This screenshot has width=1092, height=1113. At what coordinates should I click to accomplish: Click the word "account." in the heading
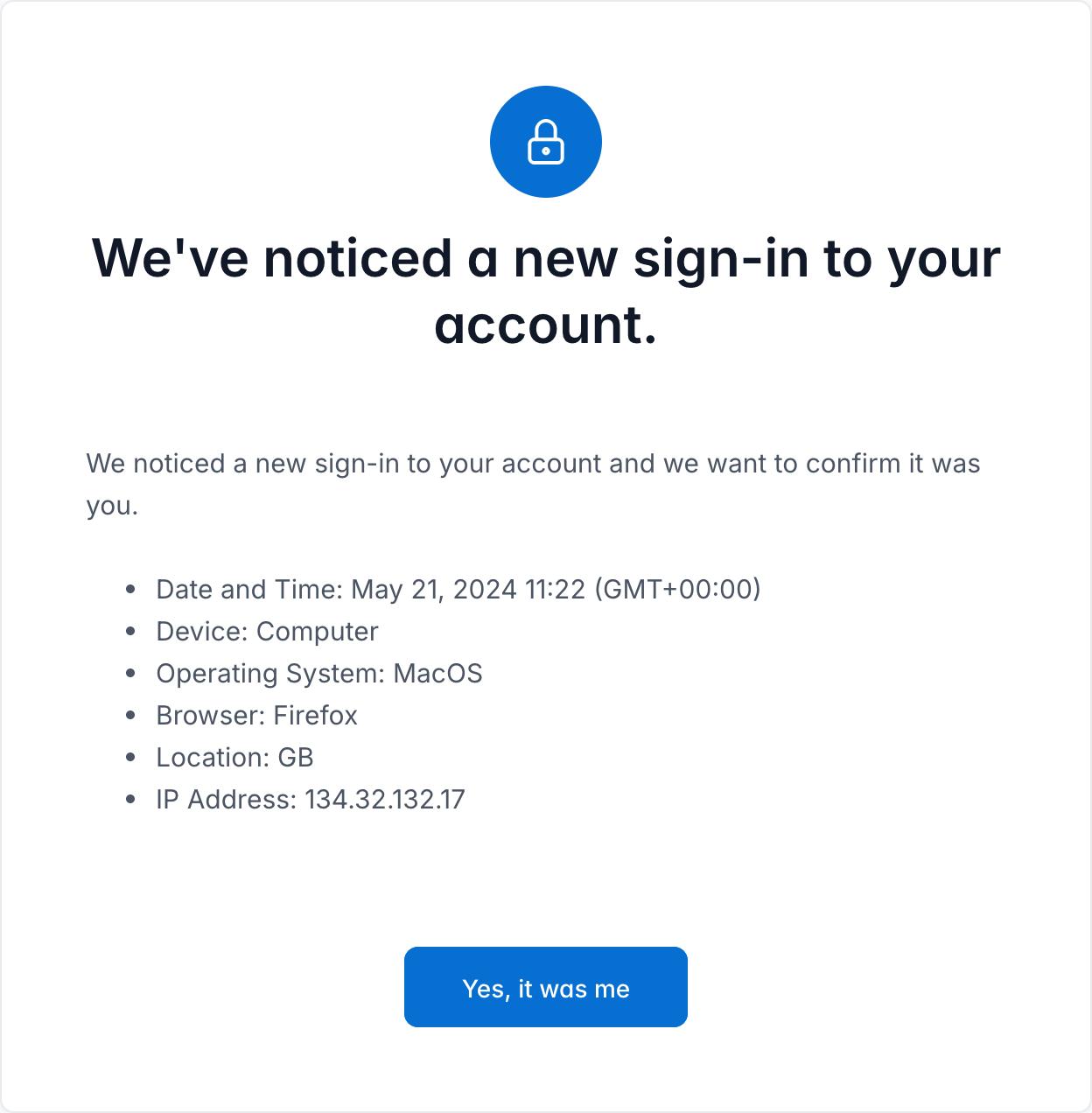tap(545, 325)
